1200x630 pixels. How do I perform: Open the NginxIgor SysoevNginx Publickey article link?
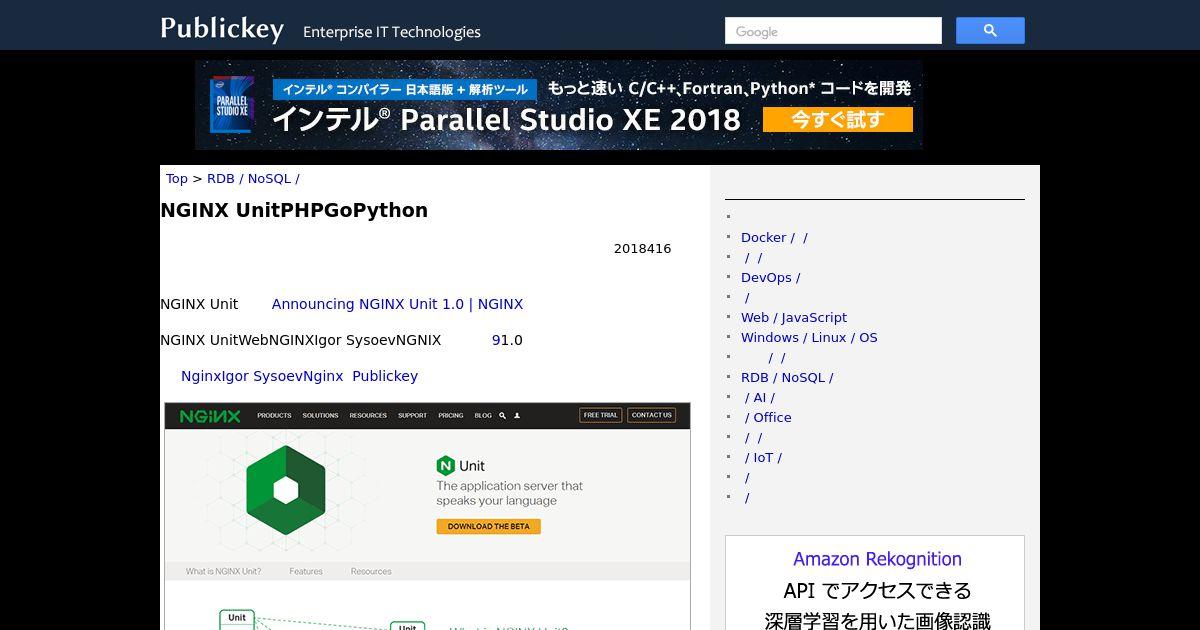[x=299, y=376]
